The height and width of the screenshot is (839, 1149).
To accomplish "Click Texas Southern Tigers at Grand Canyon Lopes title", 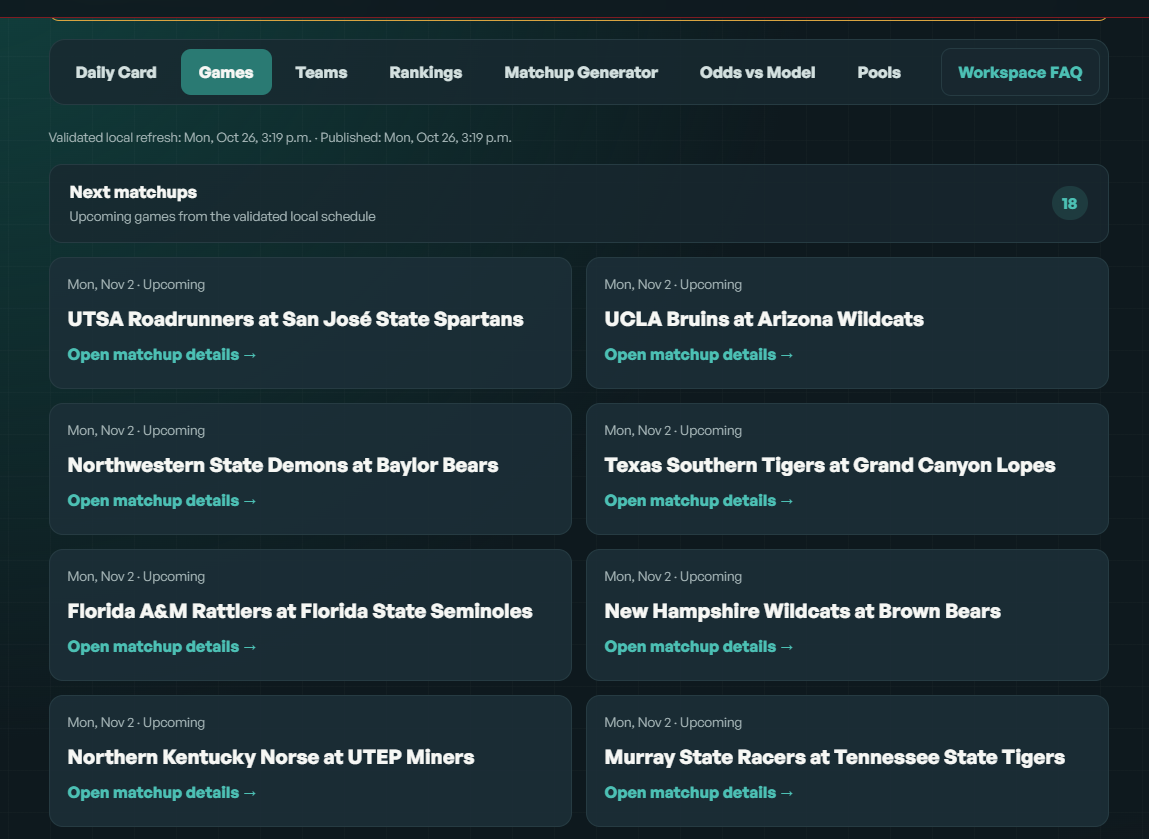I will (x=830, y=465).
